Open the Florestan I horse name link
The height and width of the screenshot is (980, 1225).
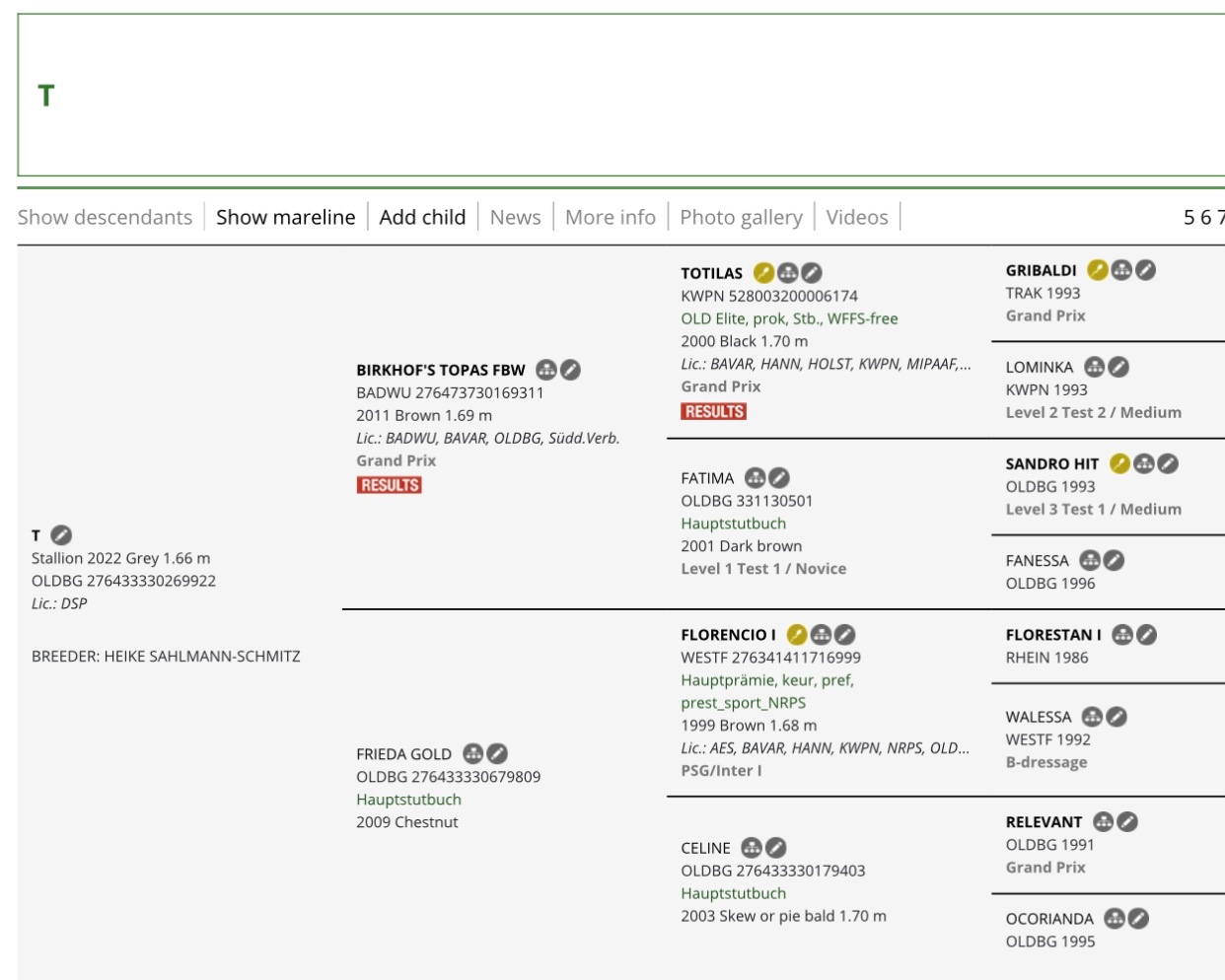tap(1052, 635)
